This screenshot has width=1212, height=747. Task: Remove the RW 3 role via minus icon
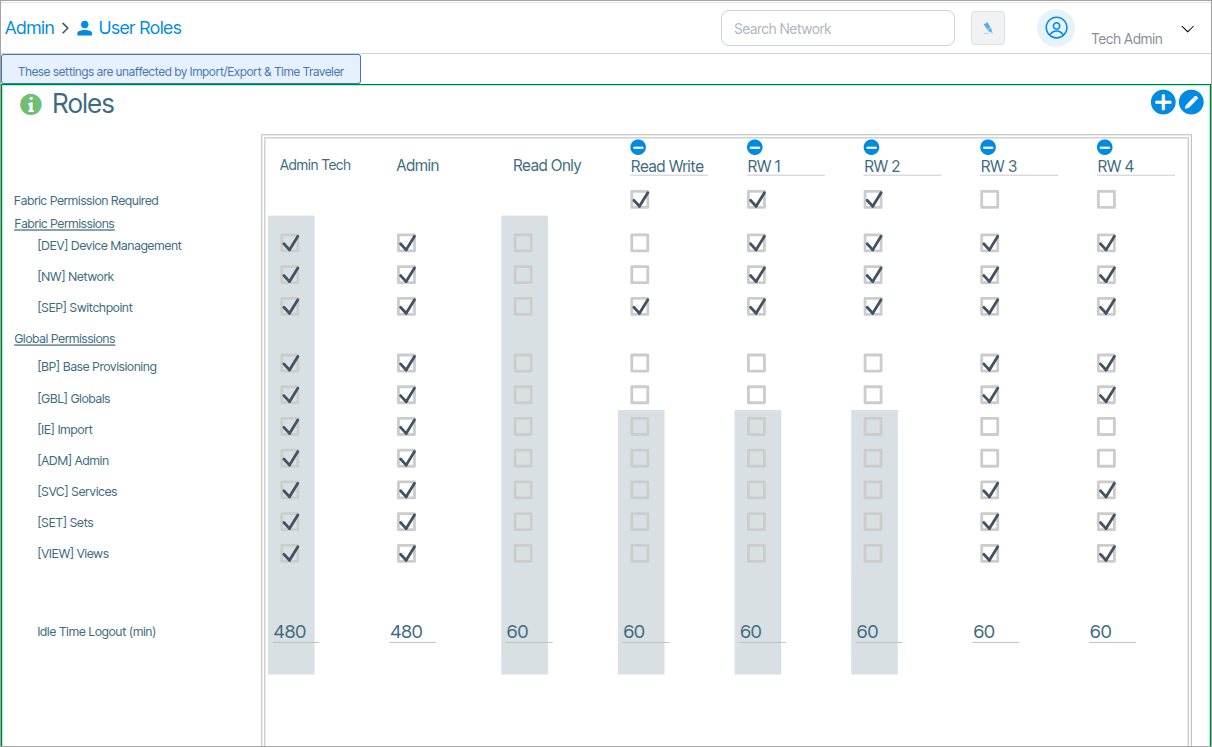click(x=988, y=147)
